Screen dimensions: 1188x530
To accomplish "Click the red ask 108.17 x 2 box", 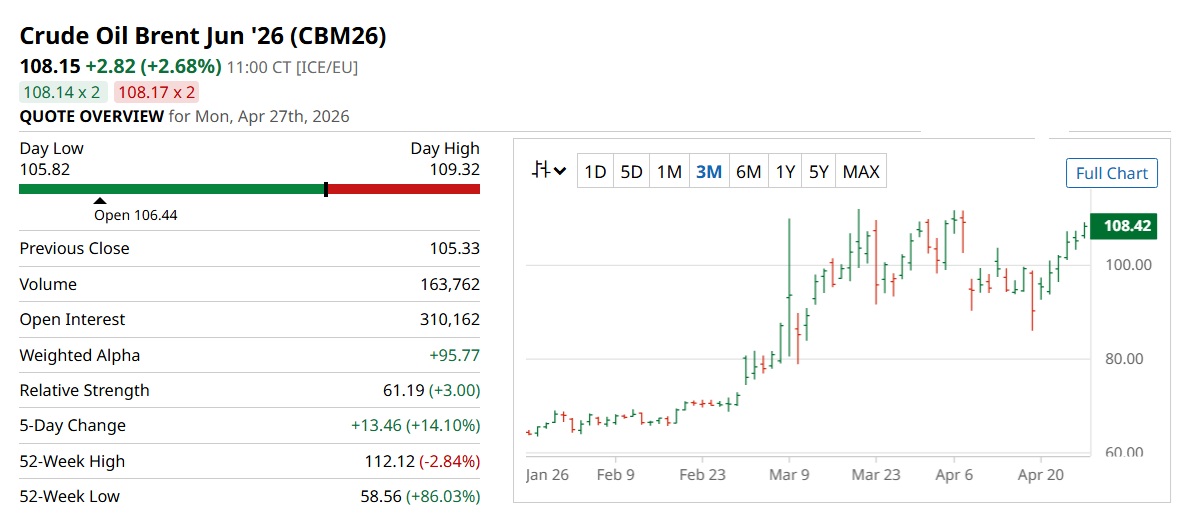I will [157, 92].
